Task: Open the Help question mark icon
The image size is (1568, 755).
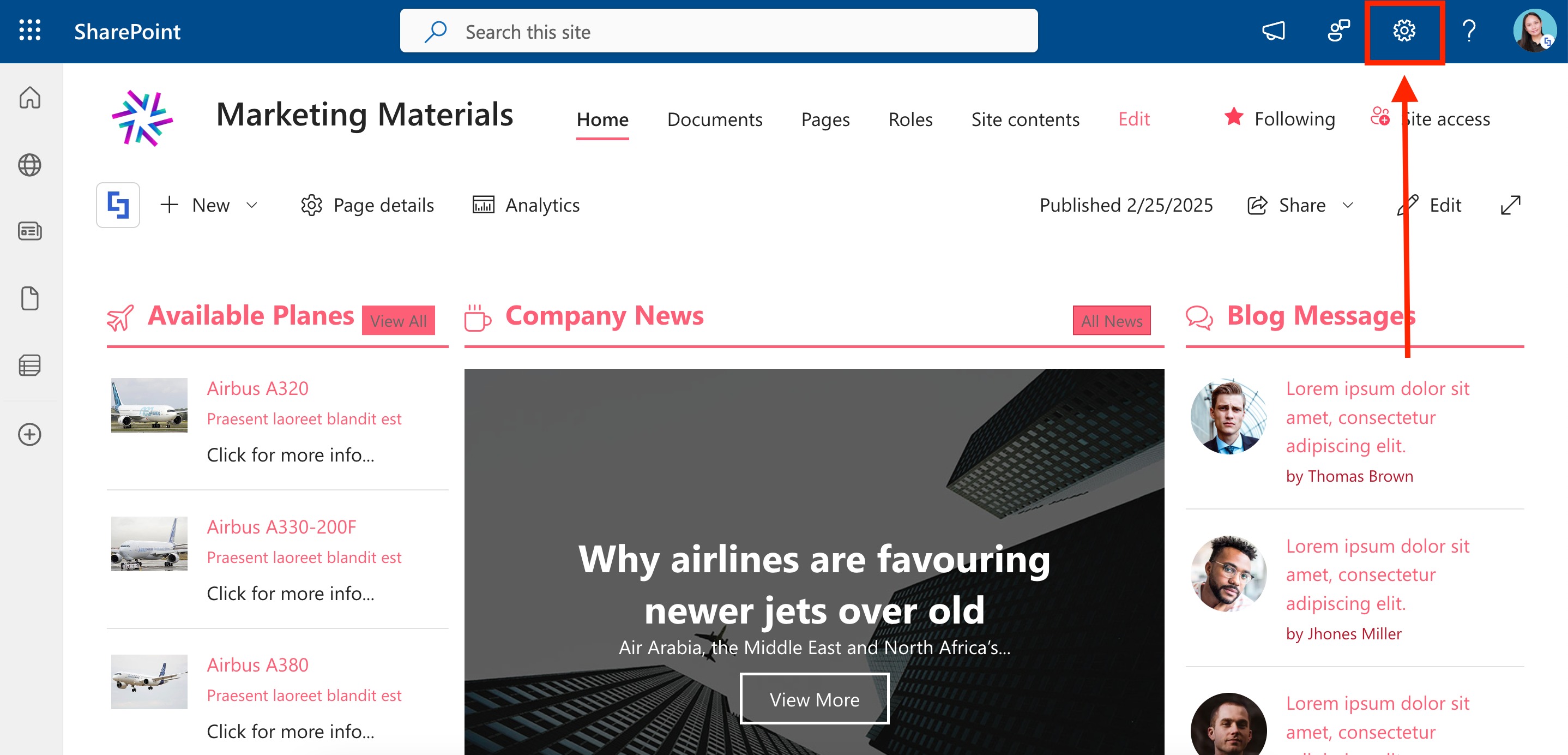Action: click(1469, 31)
